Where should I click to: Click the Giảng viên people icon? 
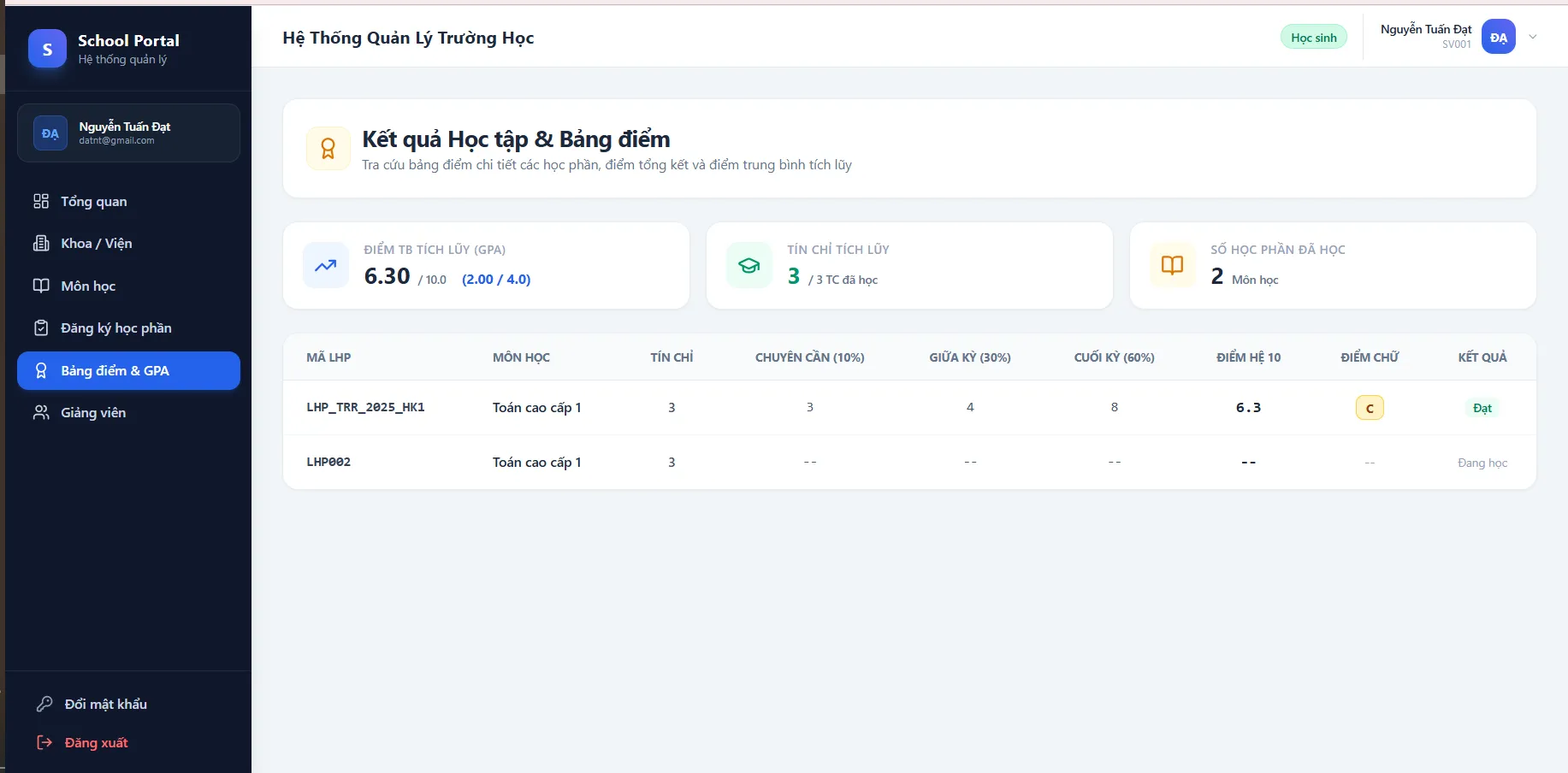click(41, 412)
